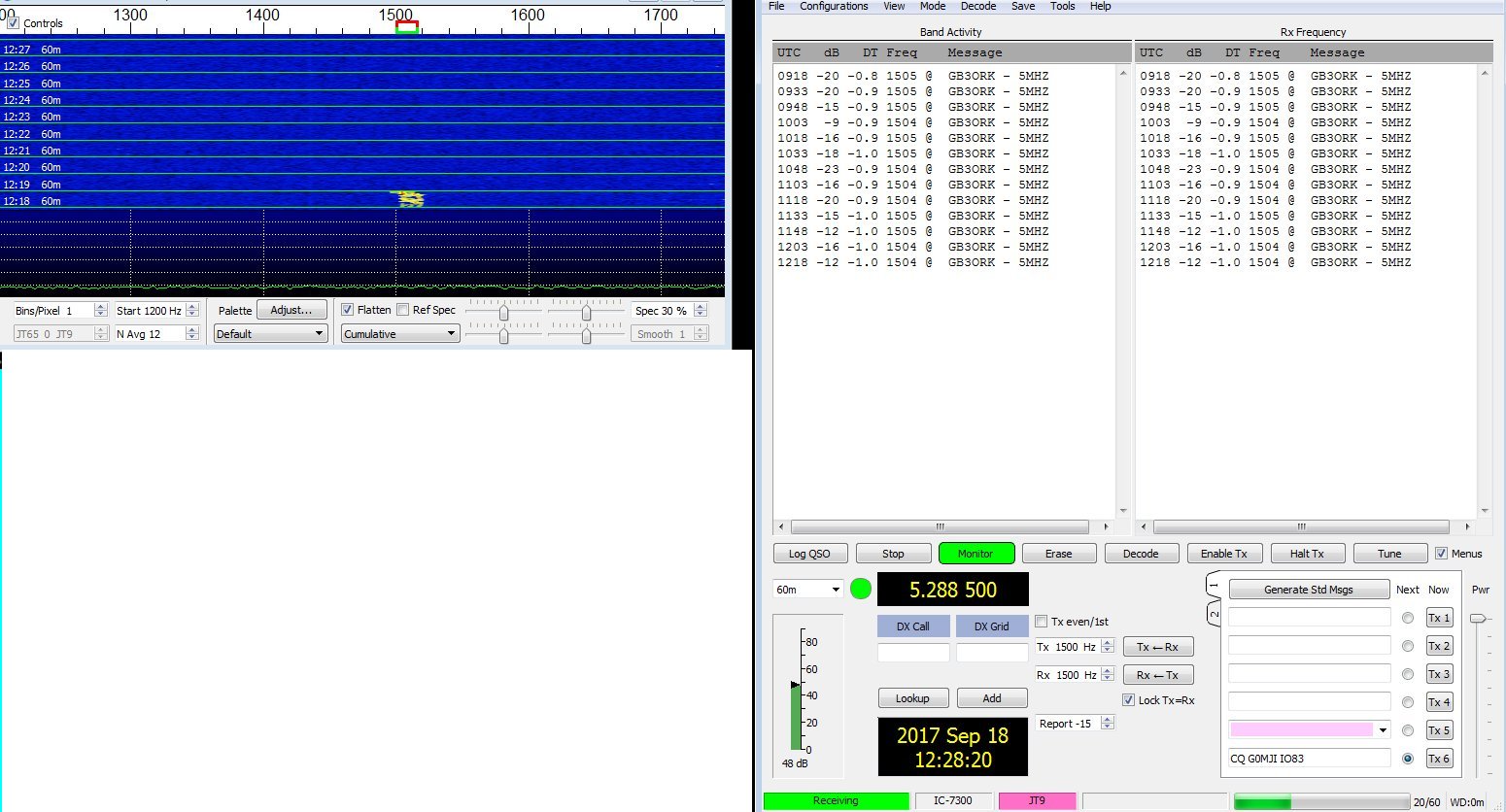Screen dimensions: 1506x812
Task: Toggle the Ref Spec checkbox
Action: coord(402,310)
